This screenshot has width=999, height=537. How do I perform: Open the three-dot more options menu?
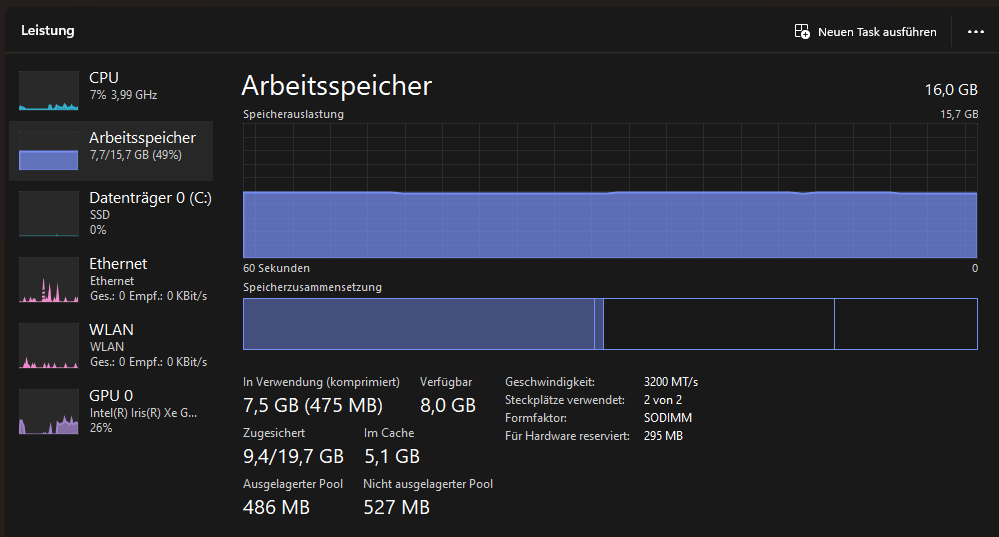pyautogui.click(x=976, y=32)
